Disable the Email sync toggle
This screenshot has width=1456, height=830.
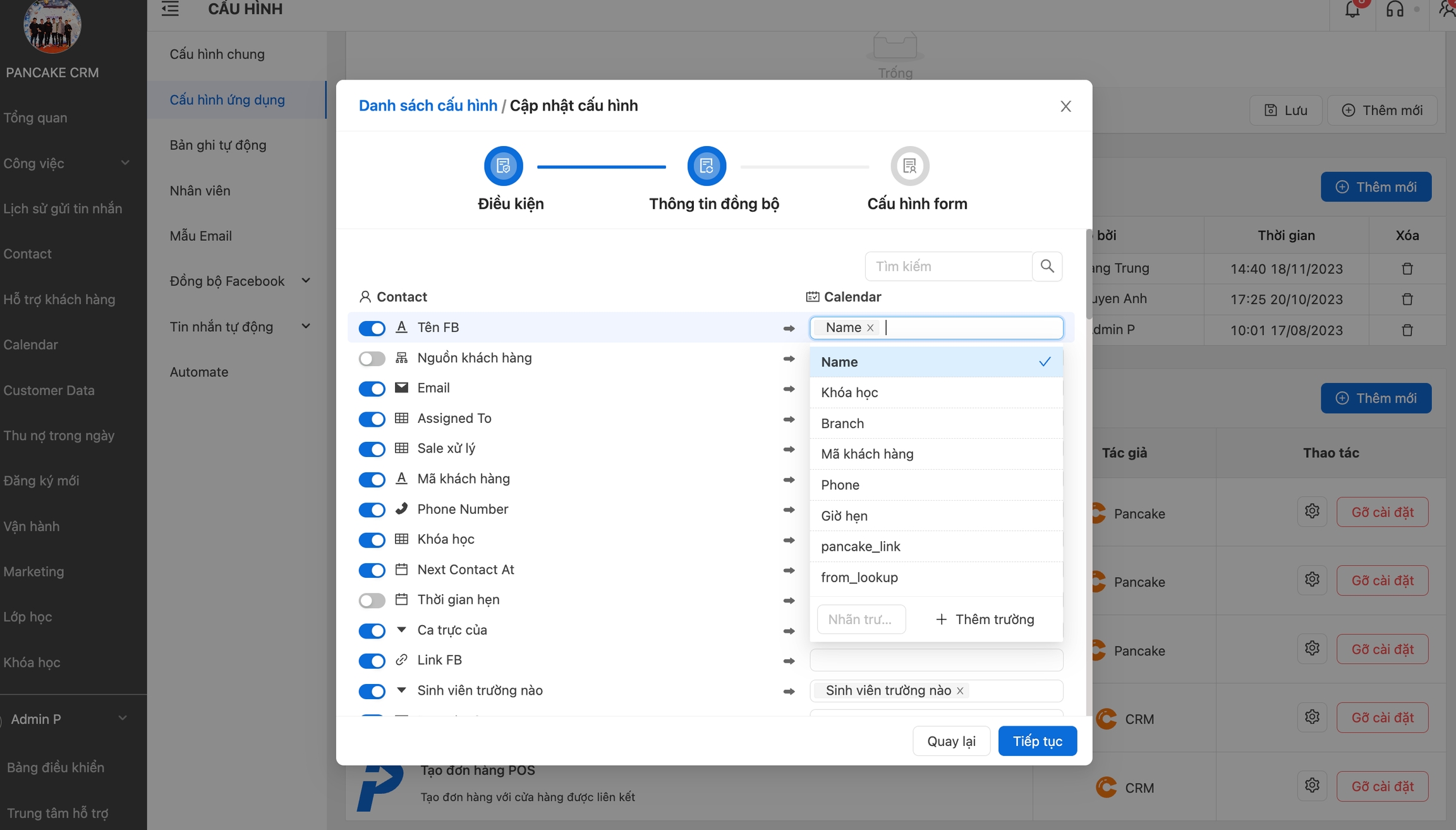[372, 388]
